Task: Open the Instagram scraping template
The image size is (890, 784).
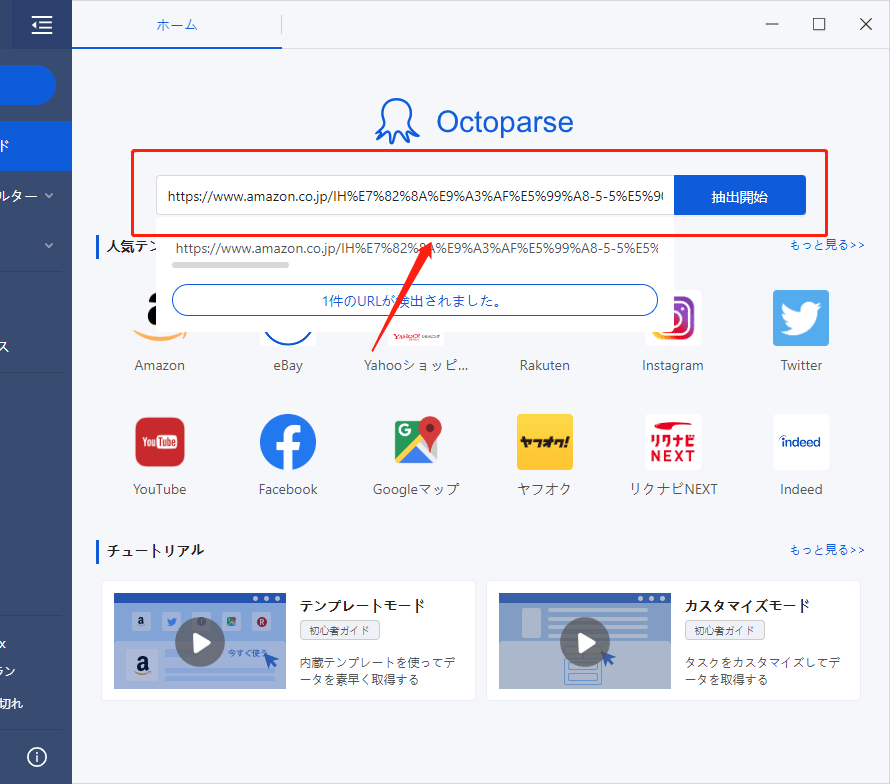Action: pos(672,318)
